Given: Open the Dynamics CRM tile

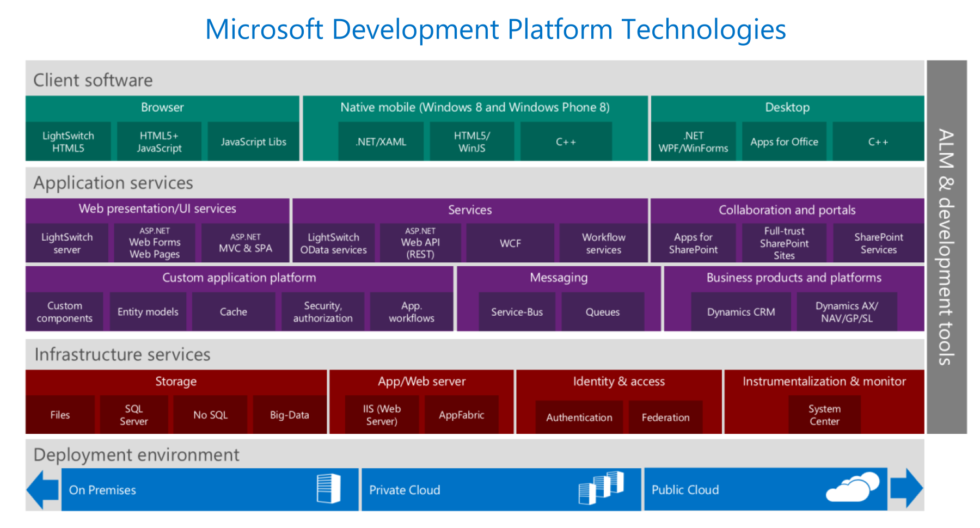Looking at the screenshot, I should click(741, 312).
